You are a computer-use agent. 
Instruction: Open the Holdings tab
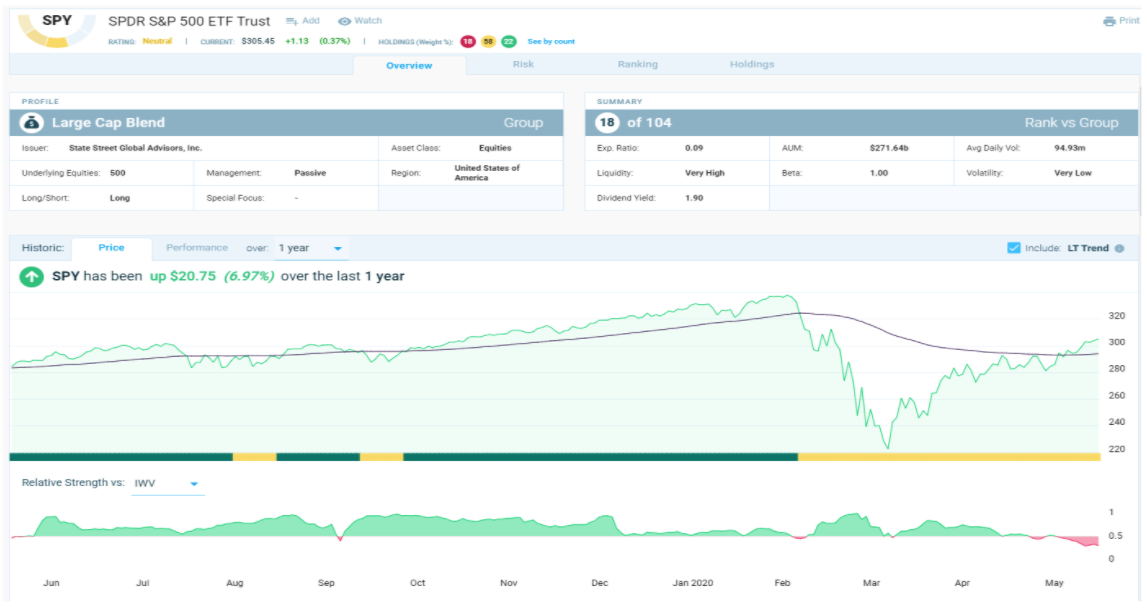pyautogui.click(x=752, y=64)
